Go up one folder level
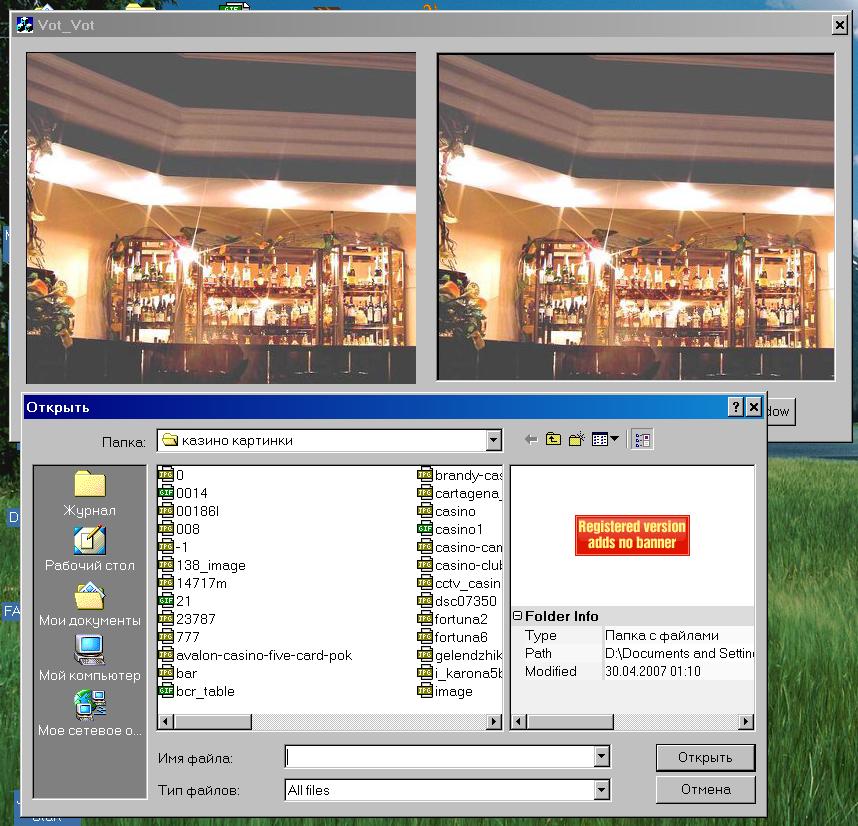 tap(553, 440)
